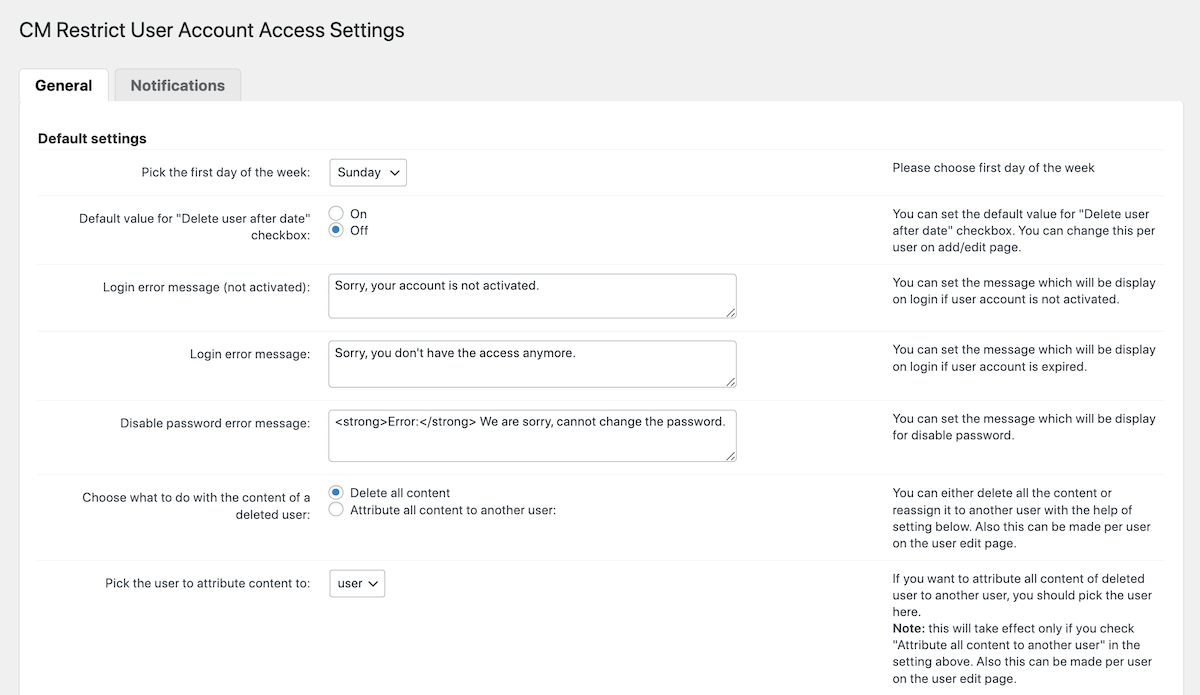Choose Delete all content option

click(337, 493)
